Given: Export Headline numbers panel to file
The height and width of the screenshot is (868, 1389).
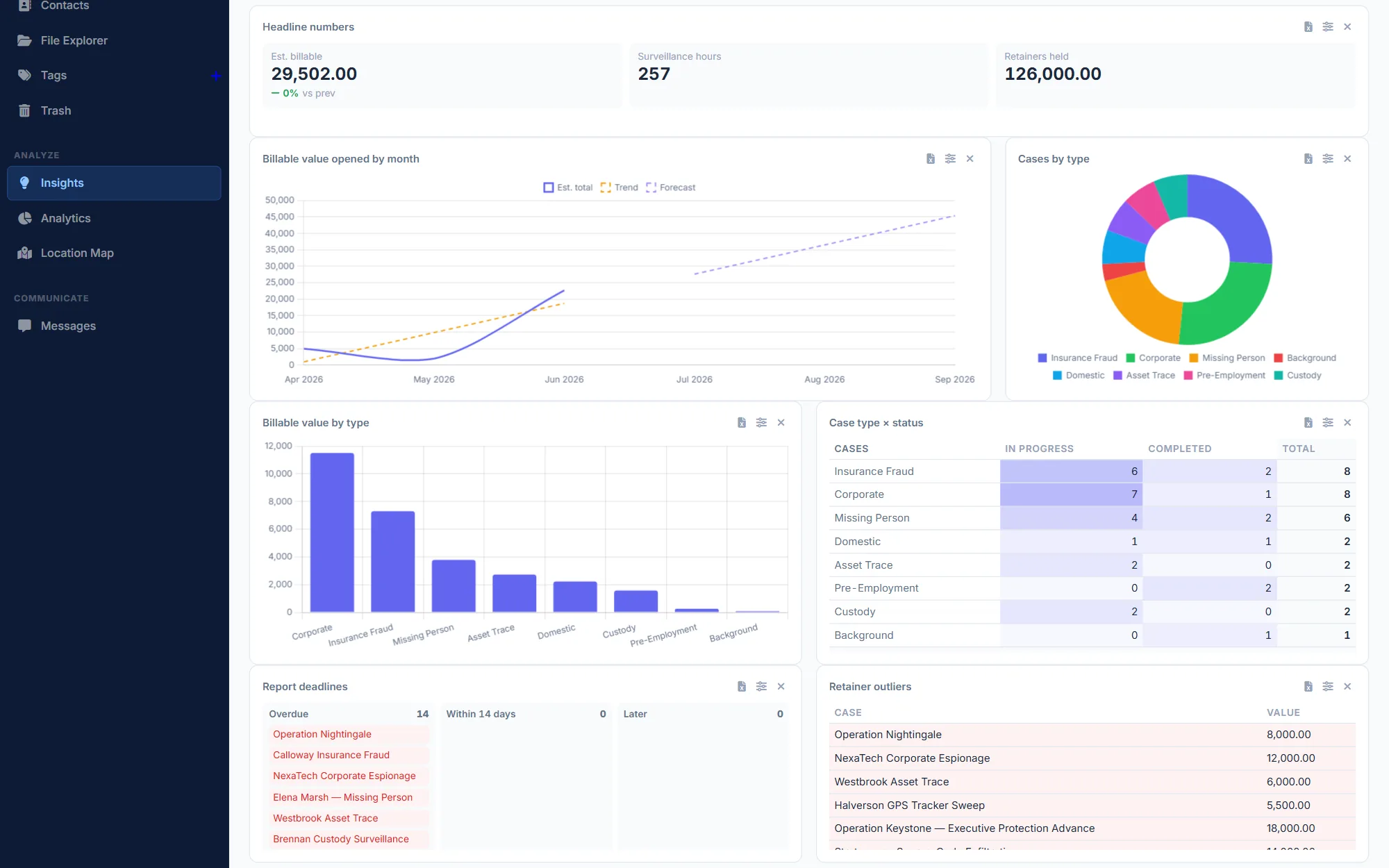Looking at the screenshot, I should [1308, 26].
